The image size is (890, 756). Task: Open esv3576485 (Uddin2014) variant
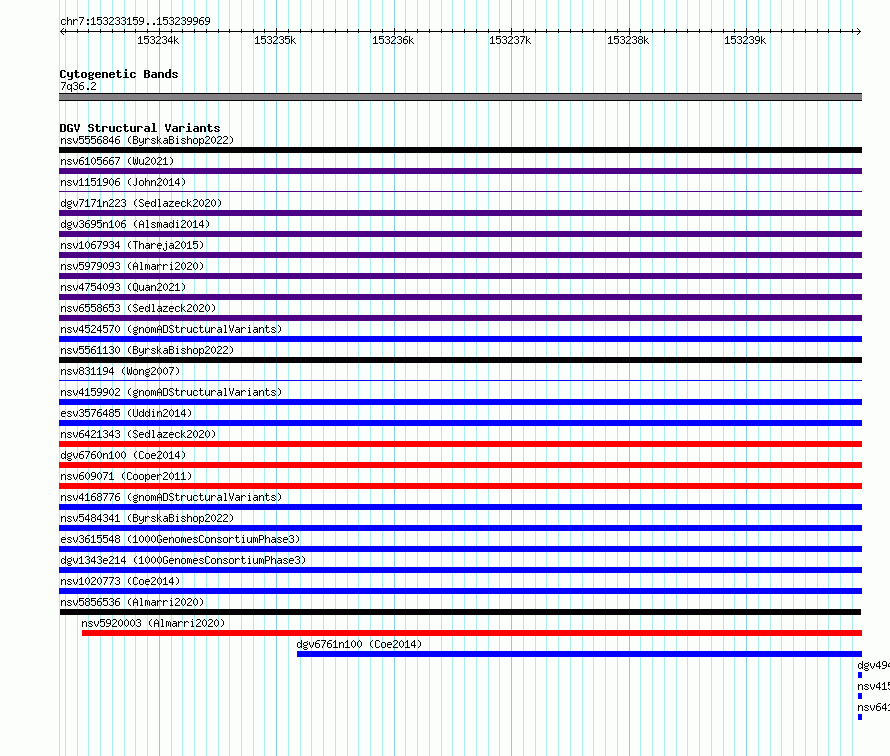coord(126,413)
